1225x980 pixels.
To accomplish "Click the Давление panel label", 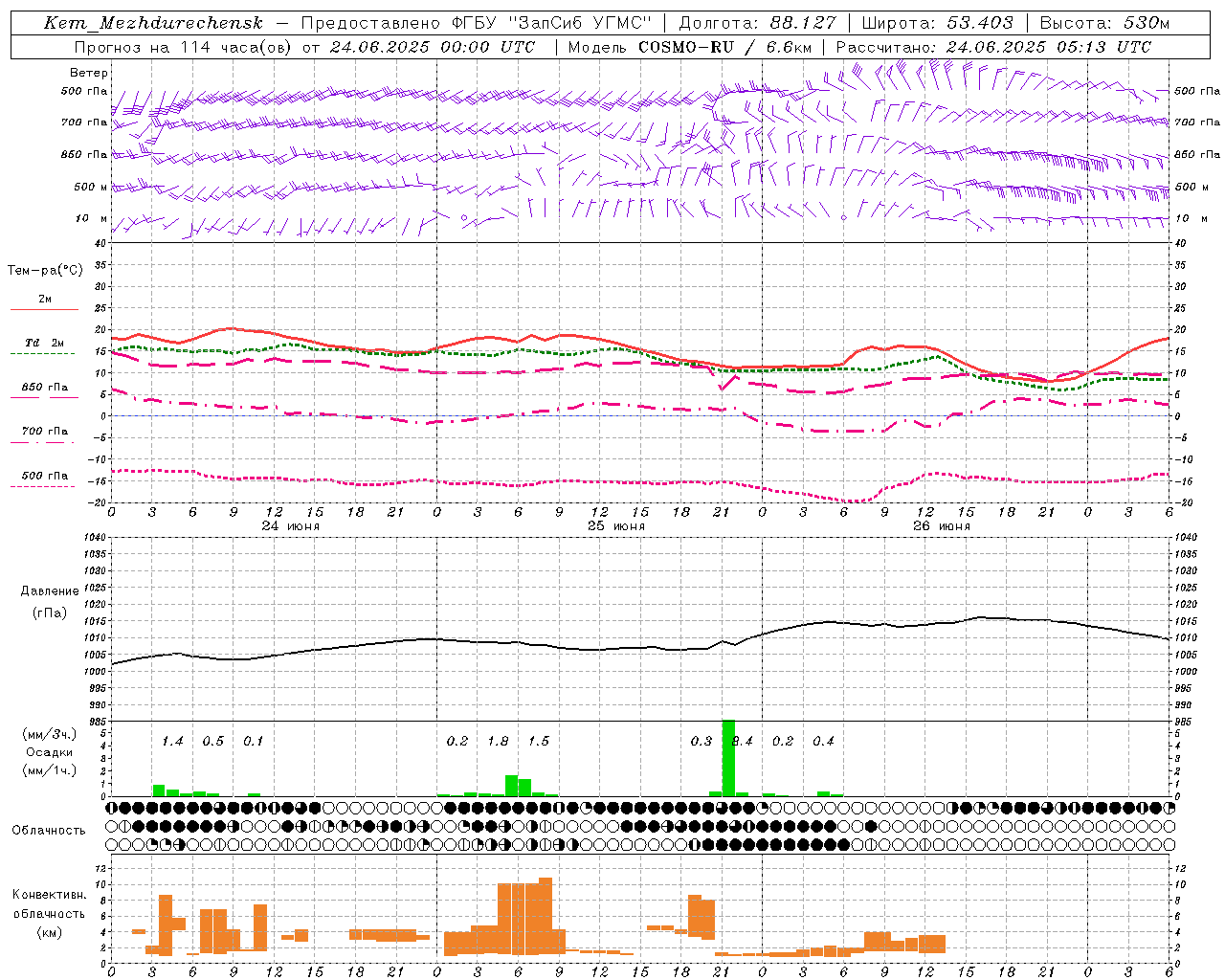I will tap(49, 591).
